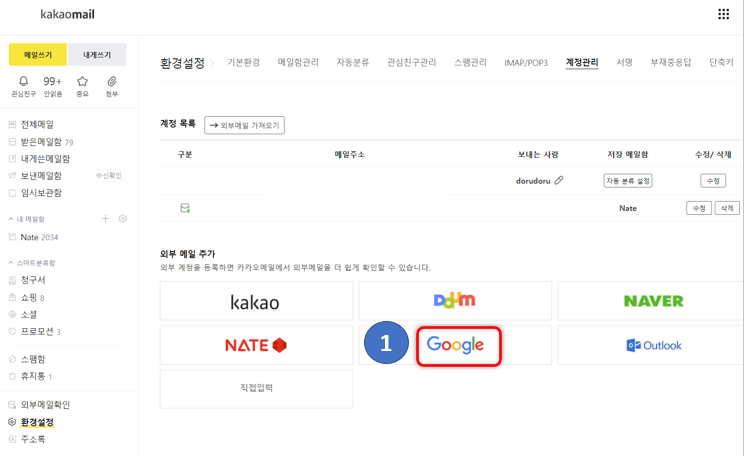Screen dimensions: 744x456
Task: Choose Daum external mail provider
Action: tap(455, 301)
